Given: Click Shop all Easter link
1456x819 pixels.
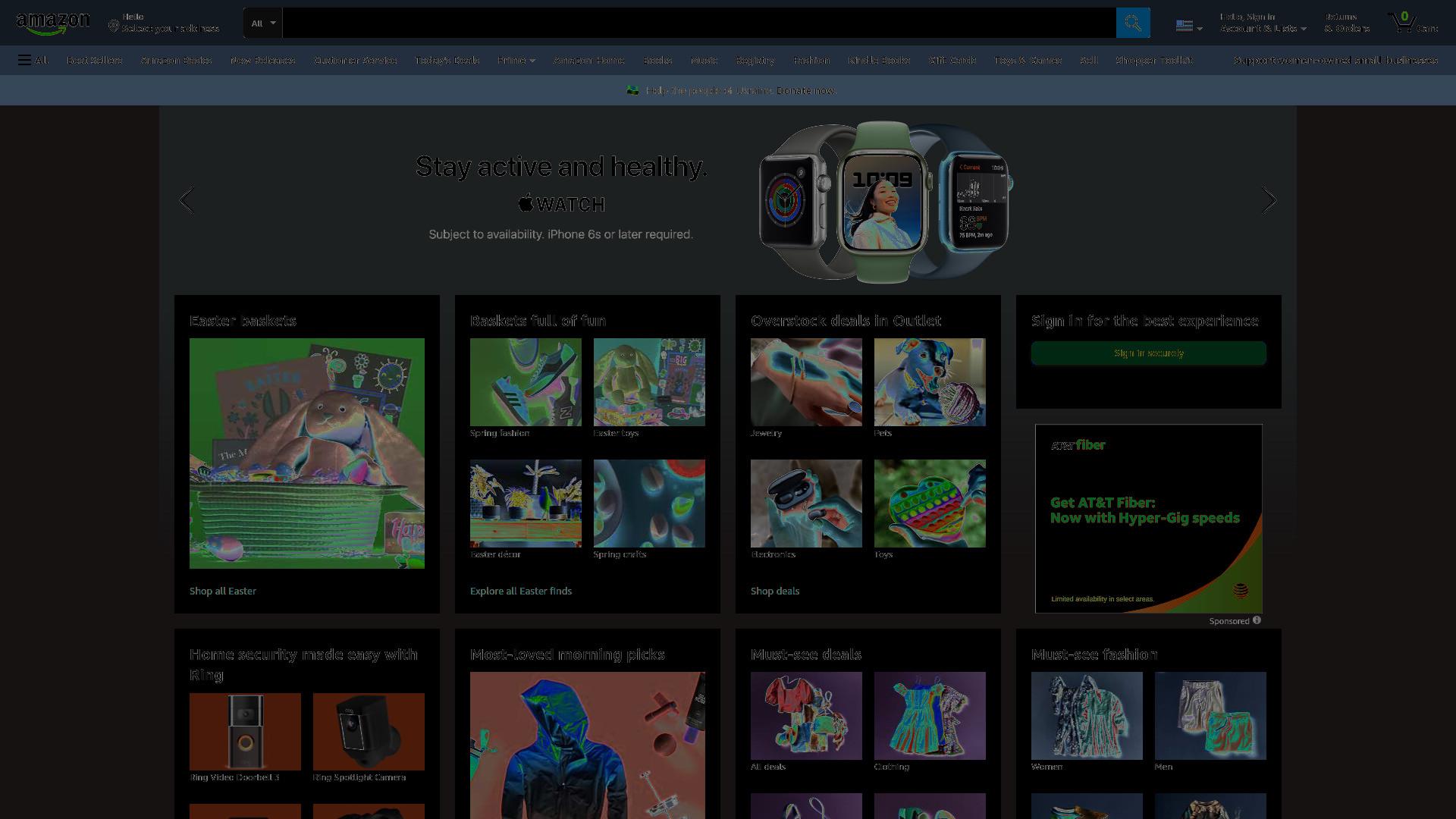Looking at the screenshot, I should [x=223, y=591].
